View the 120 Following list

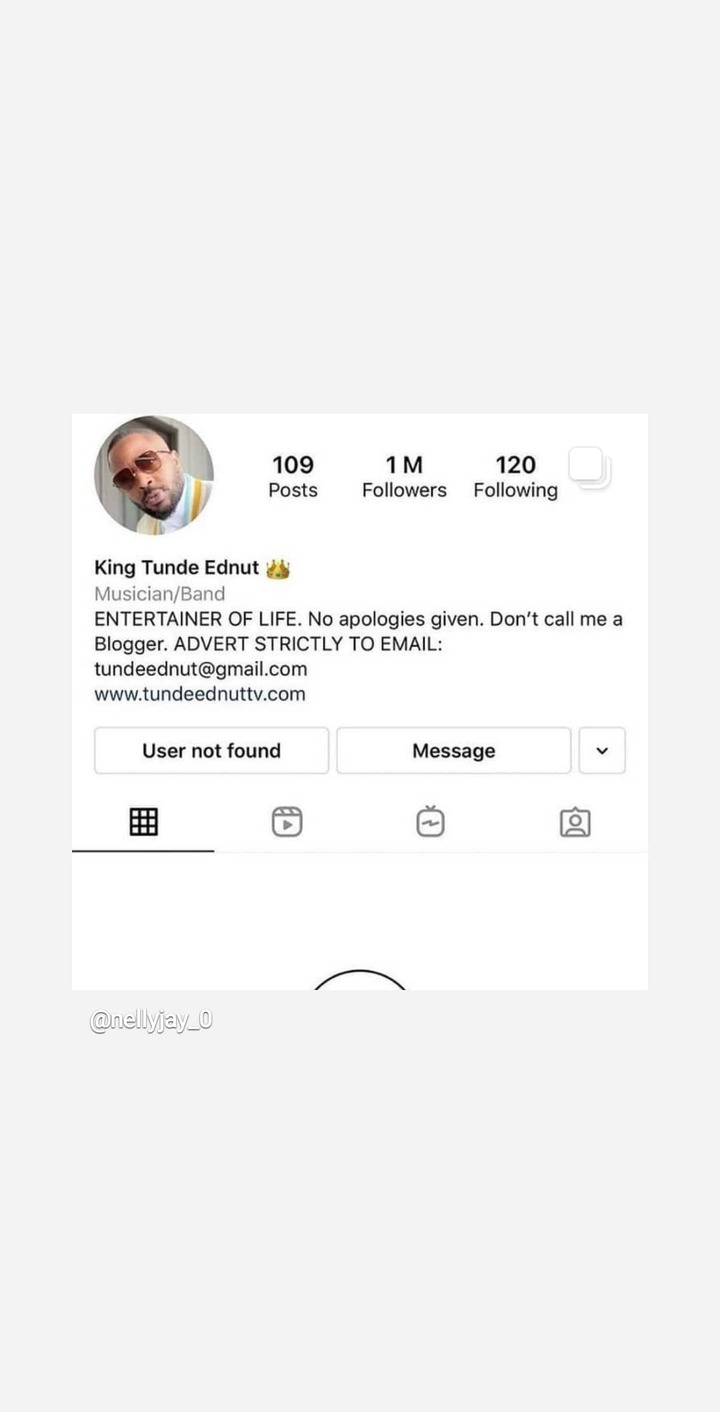point(516,477)
